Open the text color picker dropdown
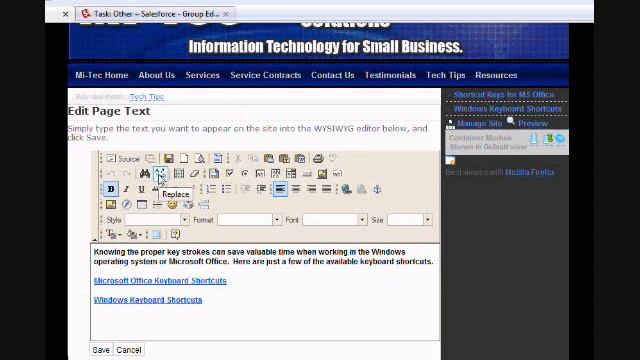Image resolution: width=640 pixels, height=360 pixels. (113, 235)
